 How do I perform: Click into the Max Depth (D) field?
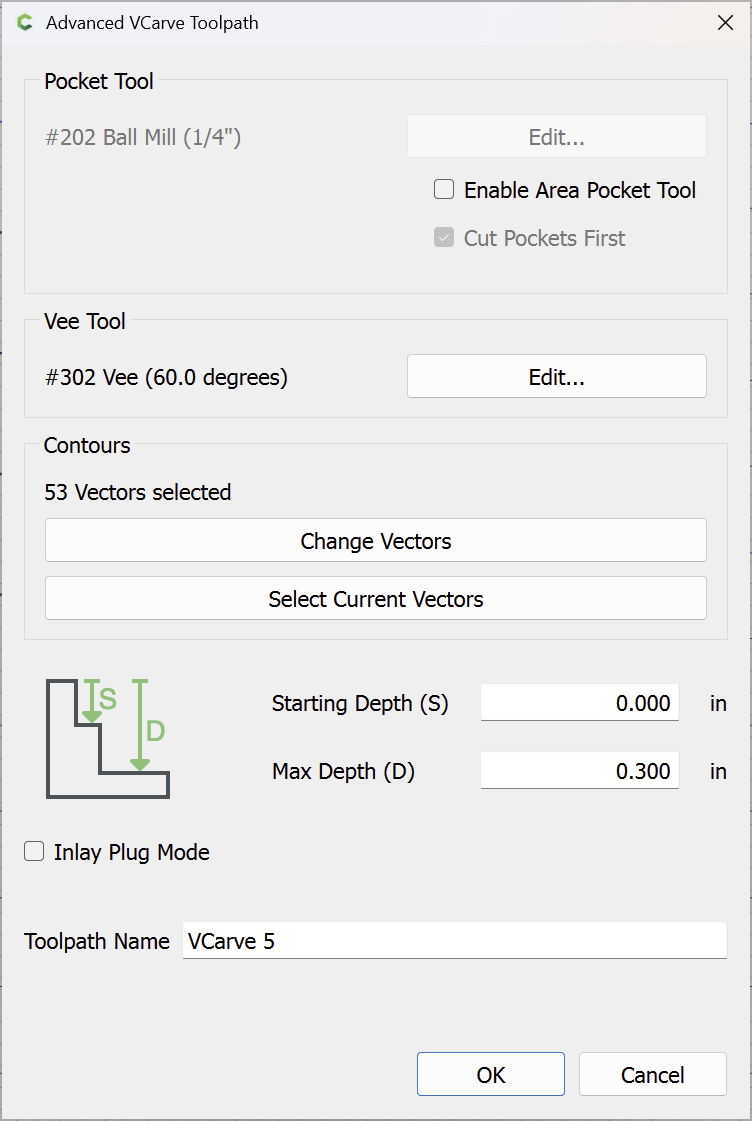pyautogui.click(x=580, y=771)
